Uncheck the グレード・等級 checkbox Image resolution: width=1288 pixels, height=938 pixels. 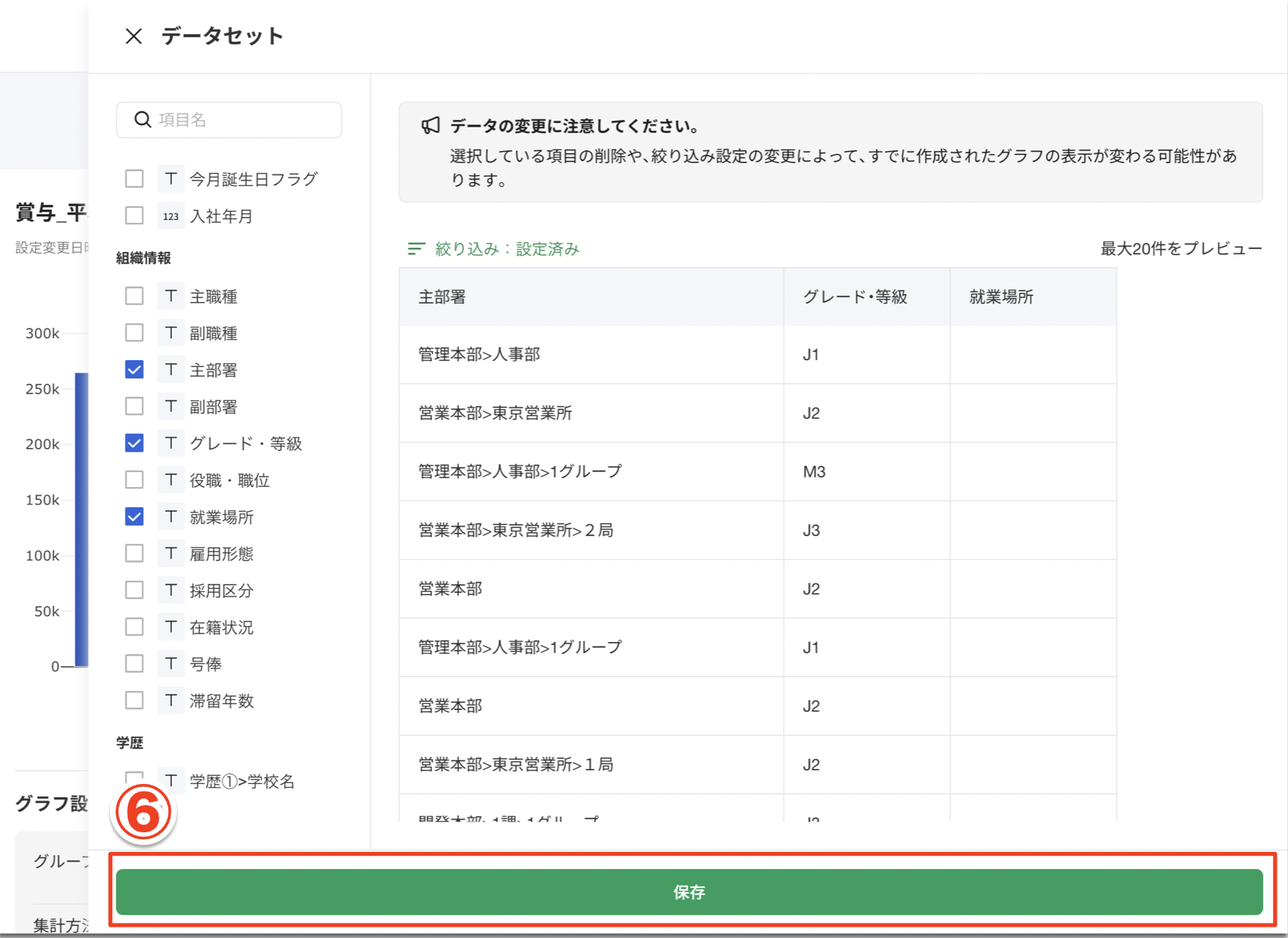tap(134, 443)
